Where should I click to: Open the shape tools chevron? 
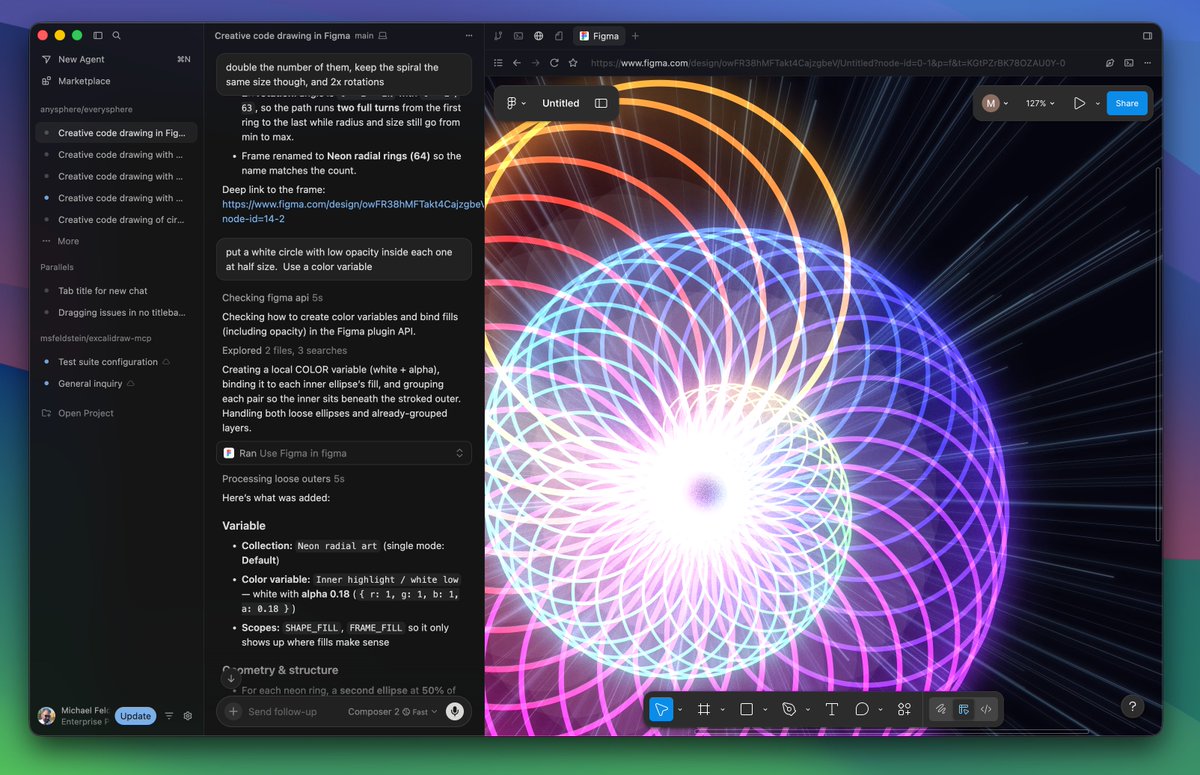tap(765, 710)
